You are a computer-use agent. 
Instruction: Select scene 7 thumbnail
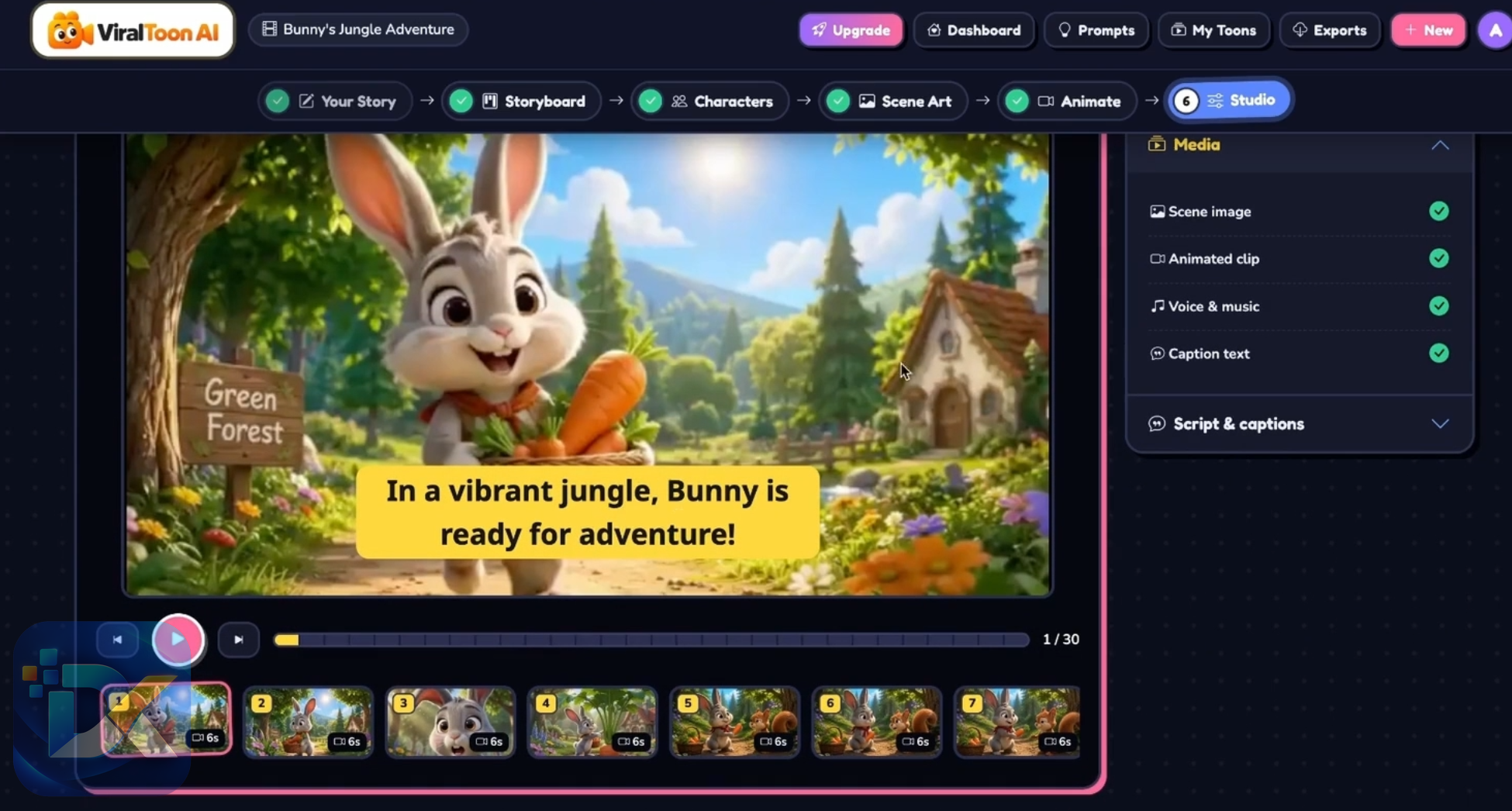[1017, 722]
